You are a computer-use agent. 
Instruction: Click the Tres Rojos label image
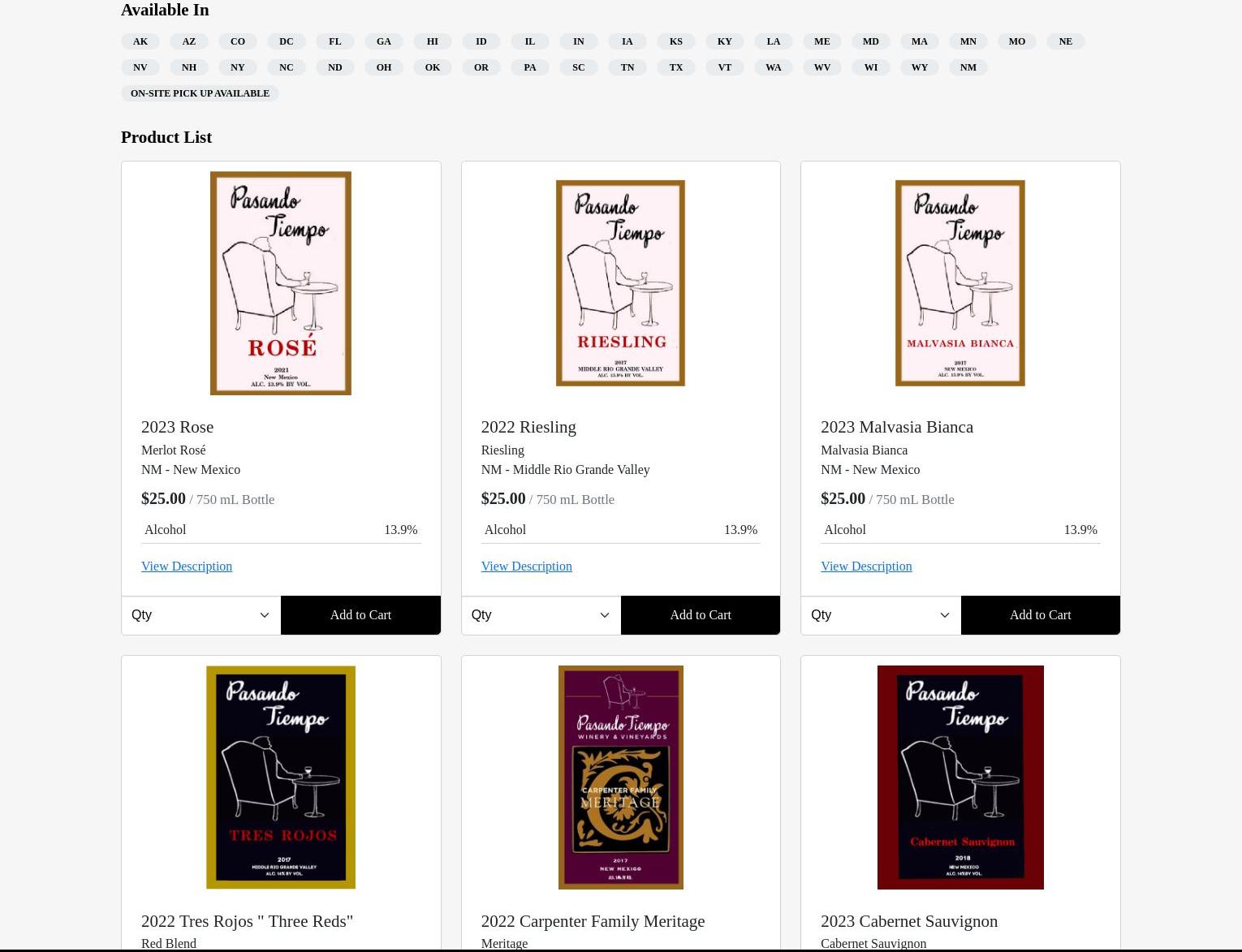coord(281,778)
